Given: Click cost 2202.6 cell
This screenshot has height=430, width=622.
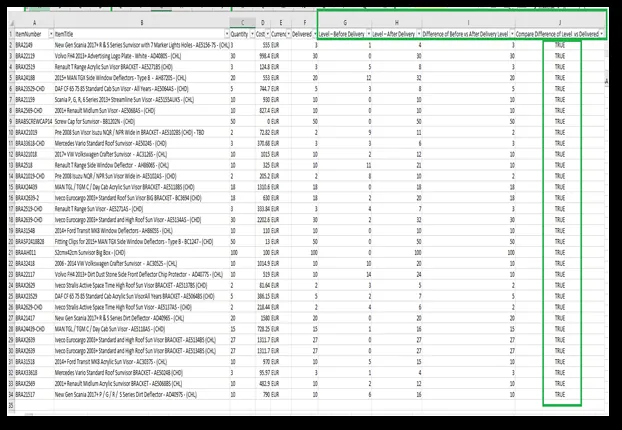Looking at the screenshot, I should click(x=263, y=220).
